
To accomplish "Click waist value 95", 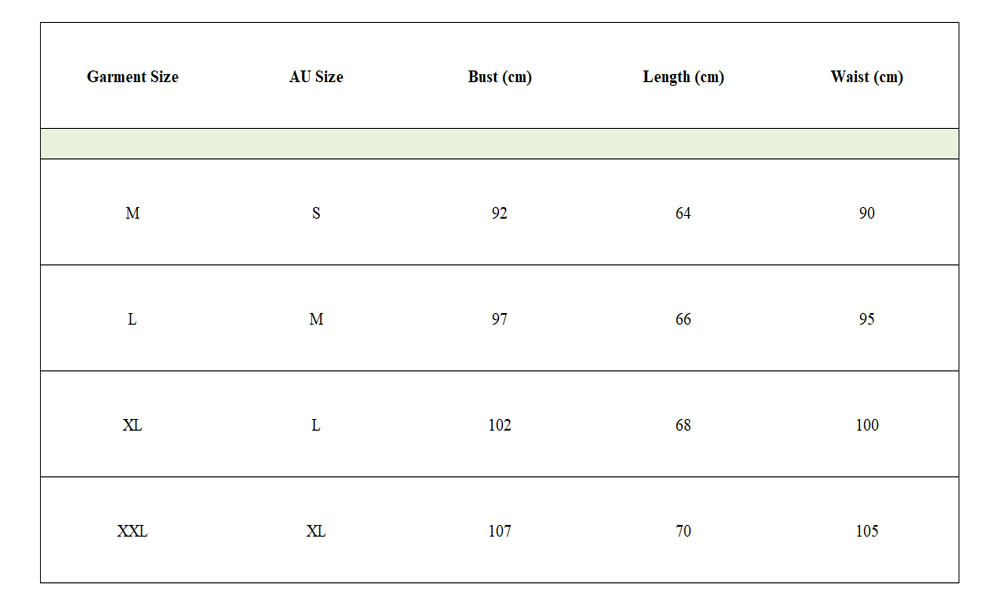I will (x=866, y=319).
